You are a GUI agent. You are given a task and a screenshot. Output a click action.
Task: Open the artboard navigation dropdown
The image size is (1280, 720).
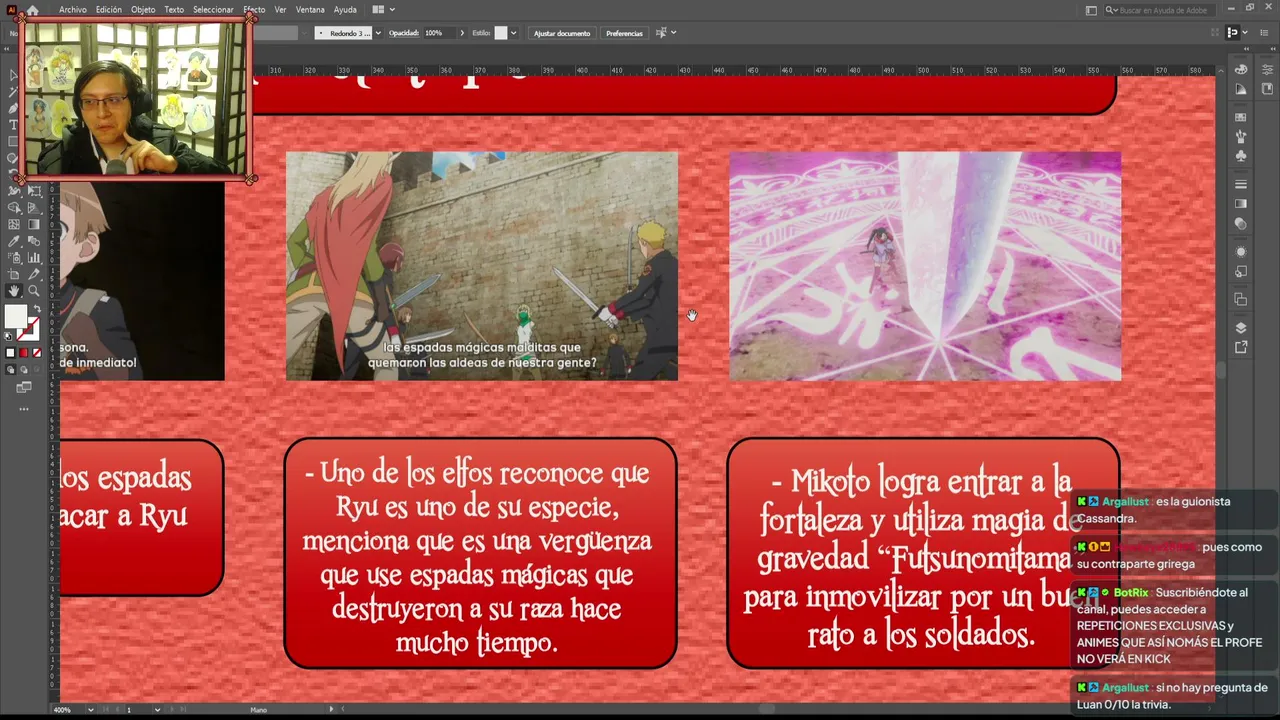pos(157,710)
